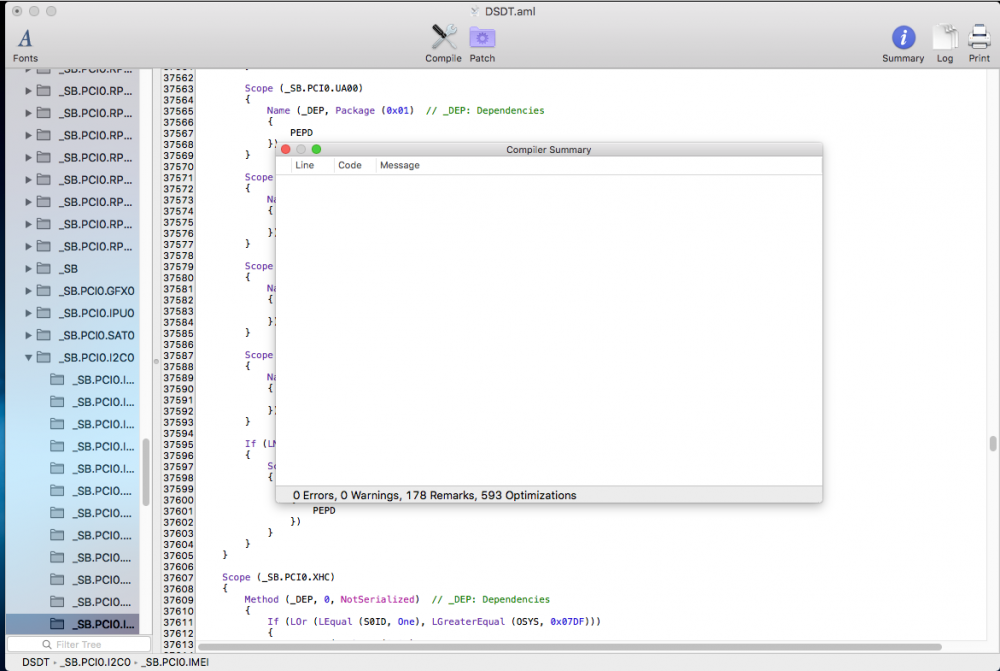Compile the DSDT with the Compile tool
Image resolution: width=1000 pixels, height=671 pixels.
coord(443,44)
